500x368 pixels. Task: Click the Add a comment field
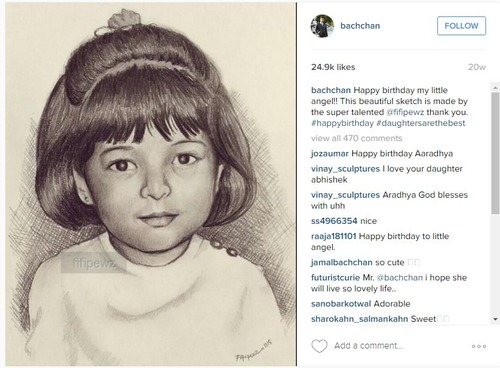coord(368,346)
